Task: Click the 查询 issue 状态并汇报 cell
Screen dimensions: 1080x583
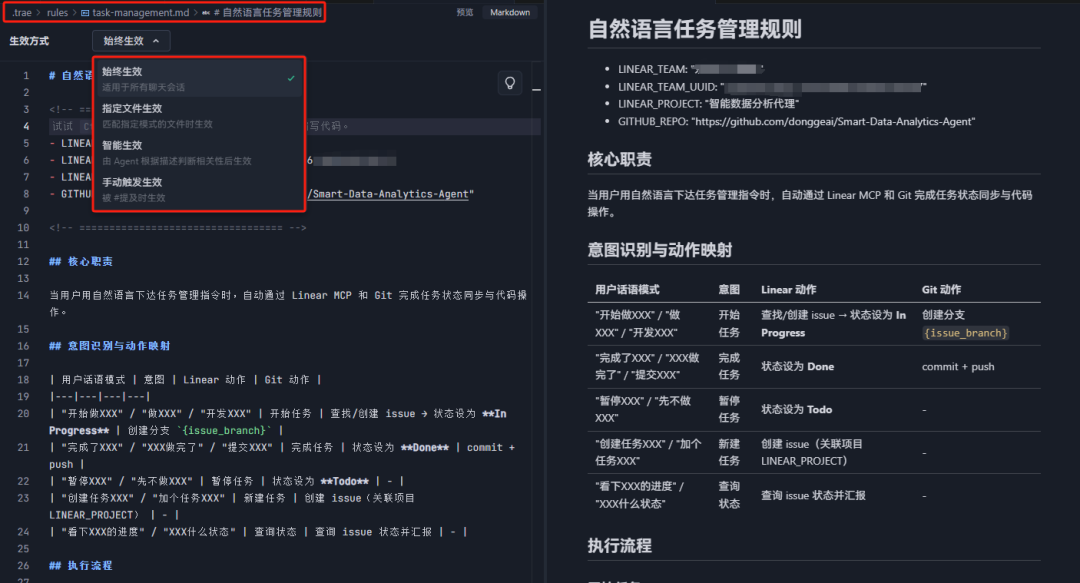Action: [813, 495]
